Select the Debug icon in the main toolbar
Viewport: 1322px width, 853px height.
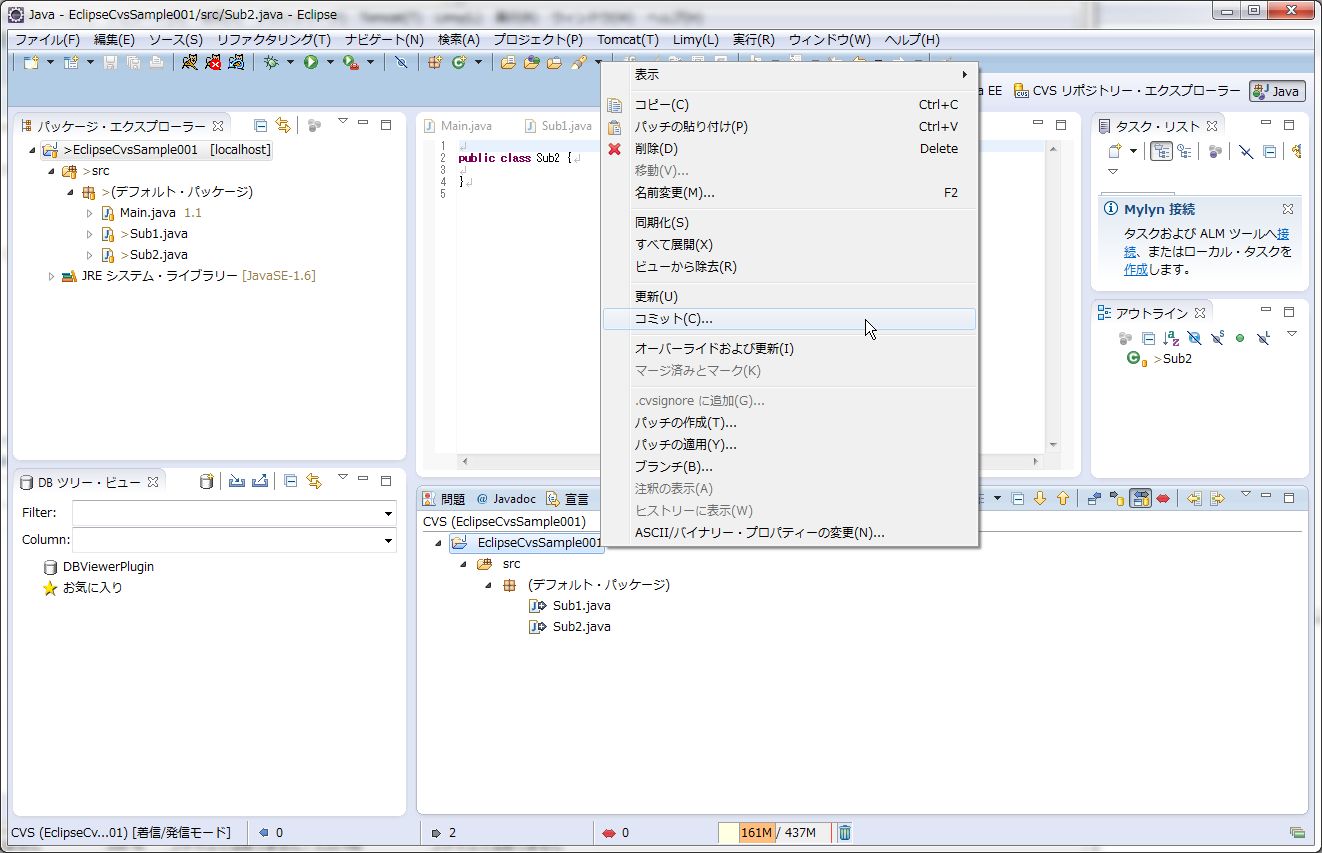pyautogui.click(x=271, y=62)
